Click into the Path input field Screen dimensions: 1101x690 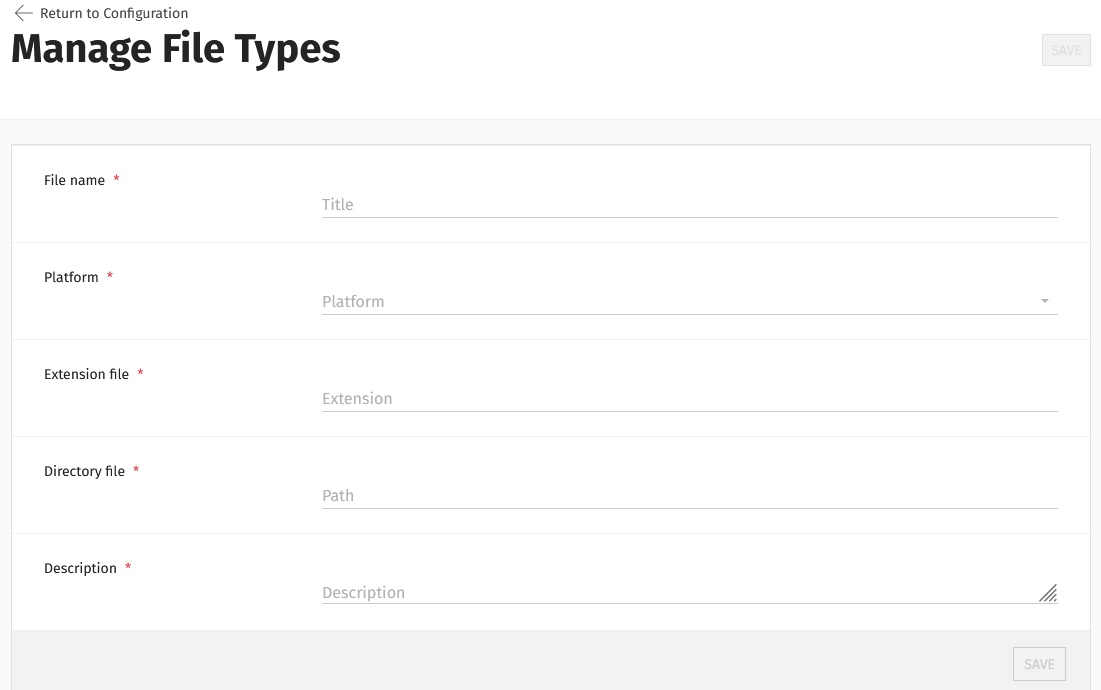click(690, 495)
